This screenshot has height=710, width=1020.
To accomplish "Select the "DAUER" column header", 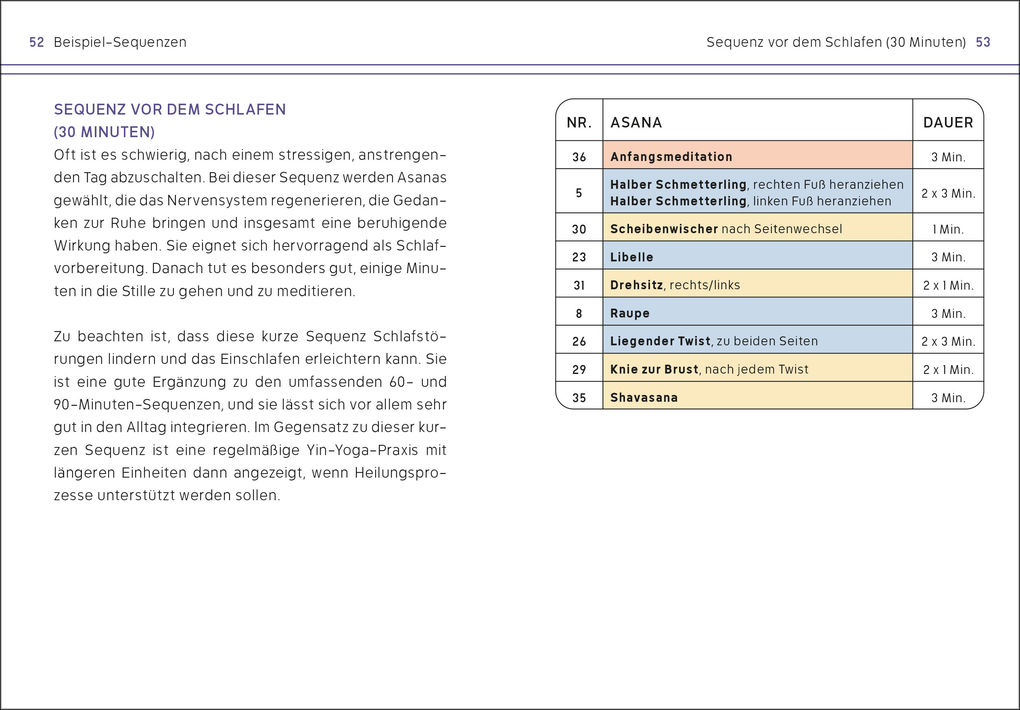I will click(947, 122).
